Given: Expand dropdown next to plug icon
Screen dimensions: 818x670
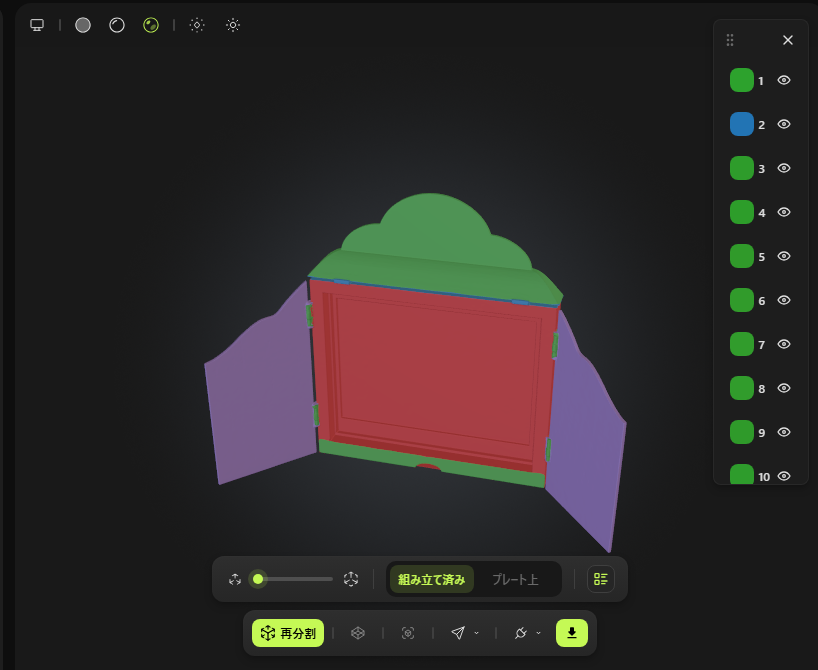Looking at the screenshot, I should [538, 633].
